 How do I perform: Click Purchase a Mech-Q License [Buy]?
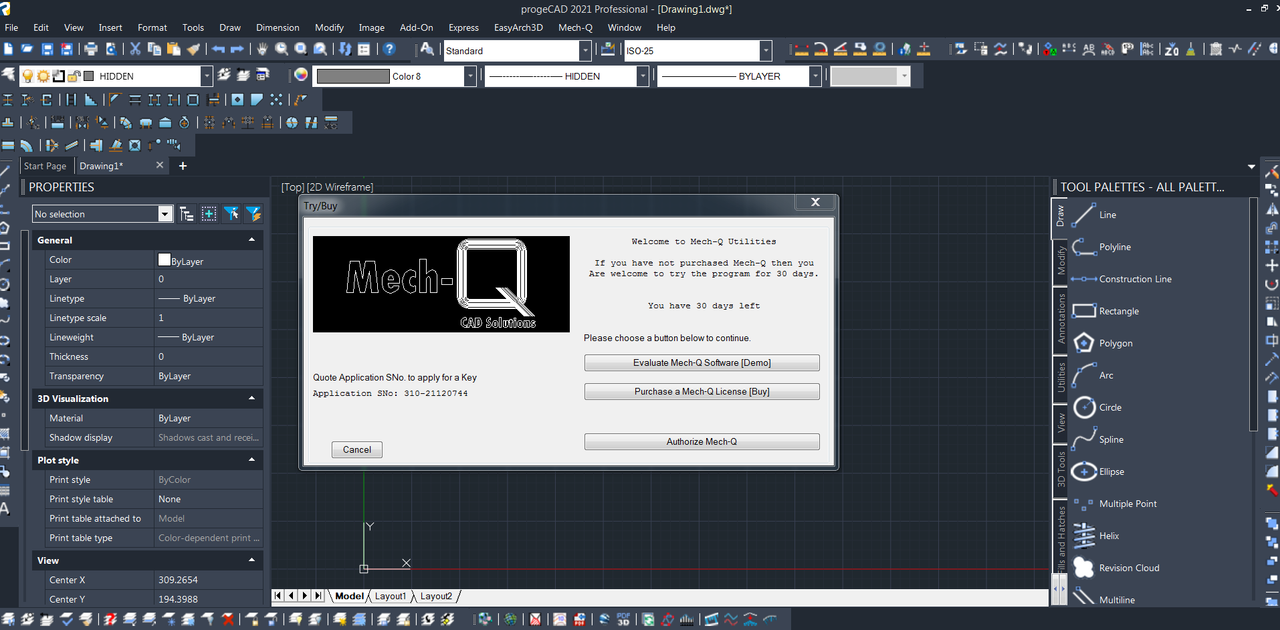tap(702, 392)
